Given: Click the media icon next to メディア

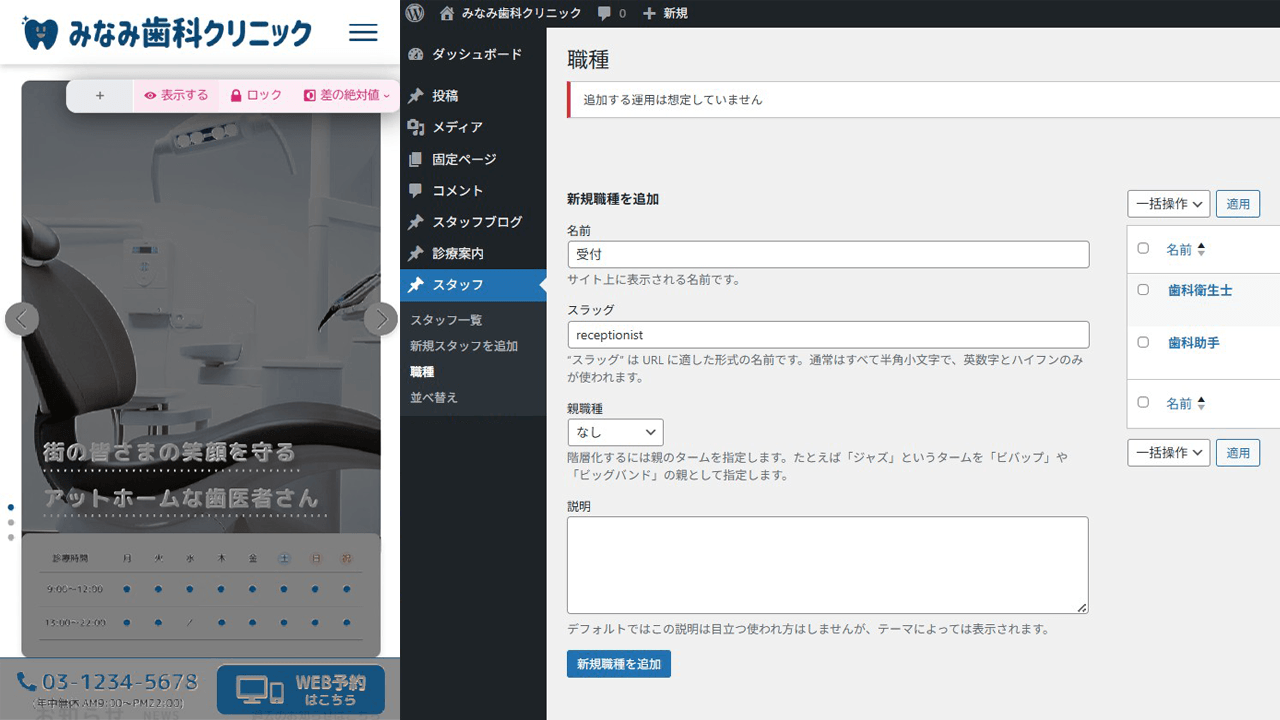Looking at the screenshot, I should click(416, 128).
